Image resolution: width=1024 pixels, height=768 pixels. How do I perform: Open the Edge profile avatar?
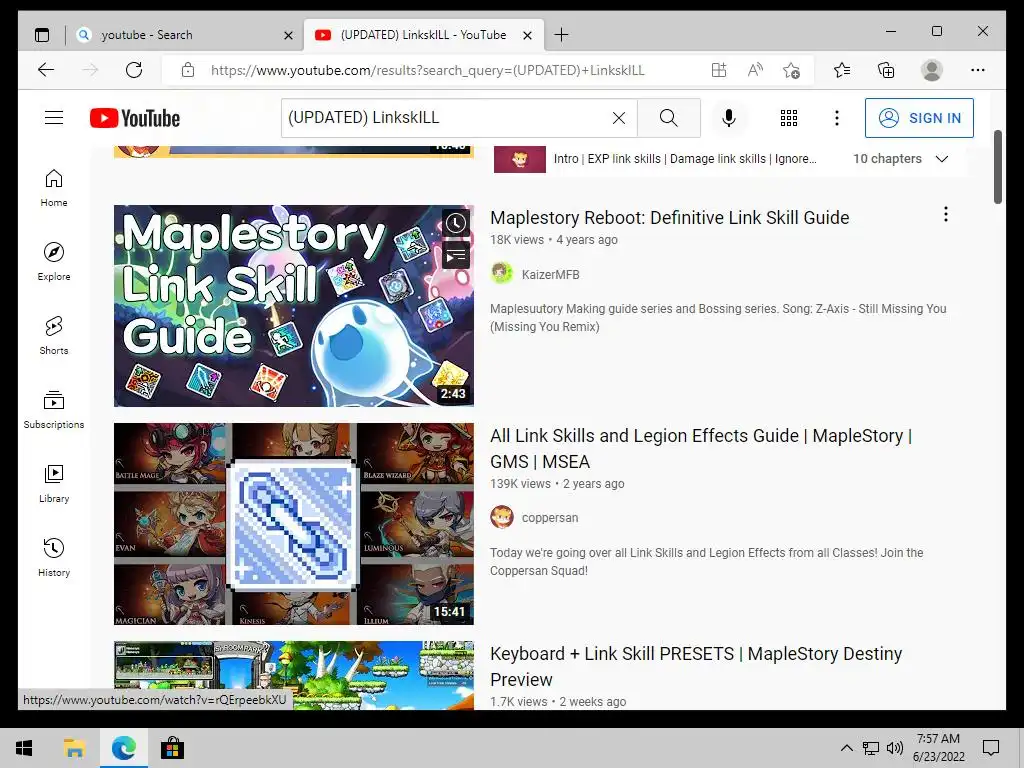[x=932, y=70]
